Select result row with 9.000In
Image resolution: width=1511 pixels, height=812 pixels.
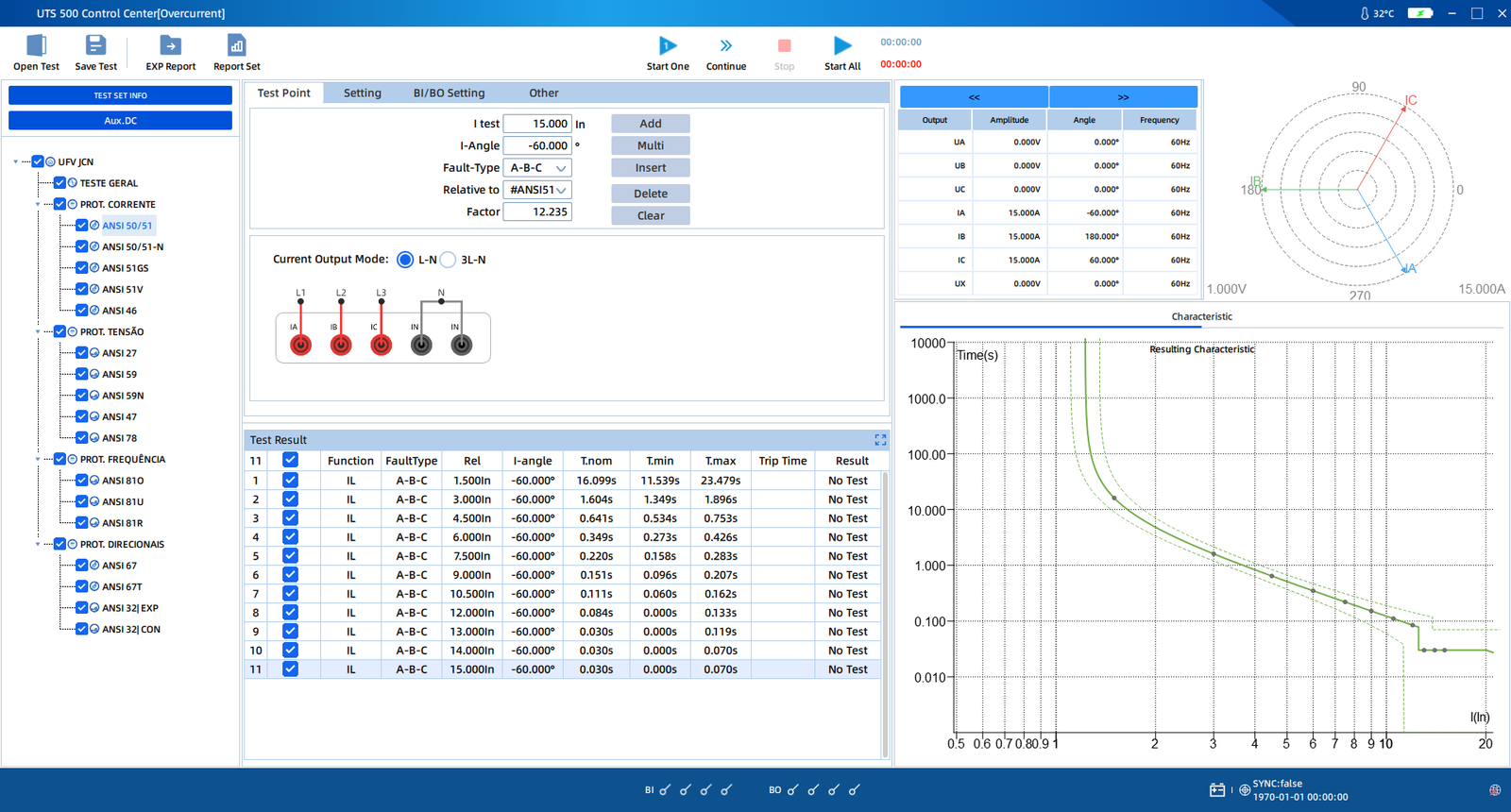[563, 575]
